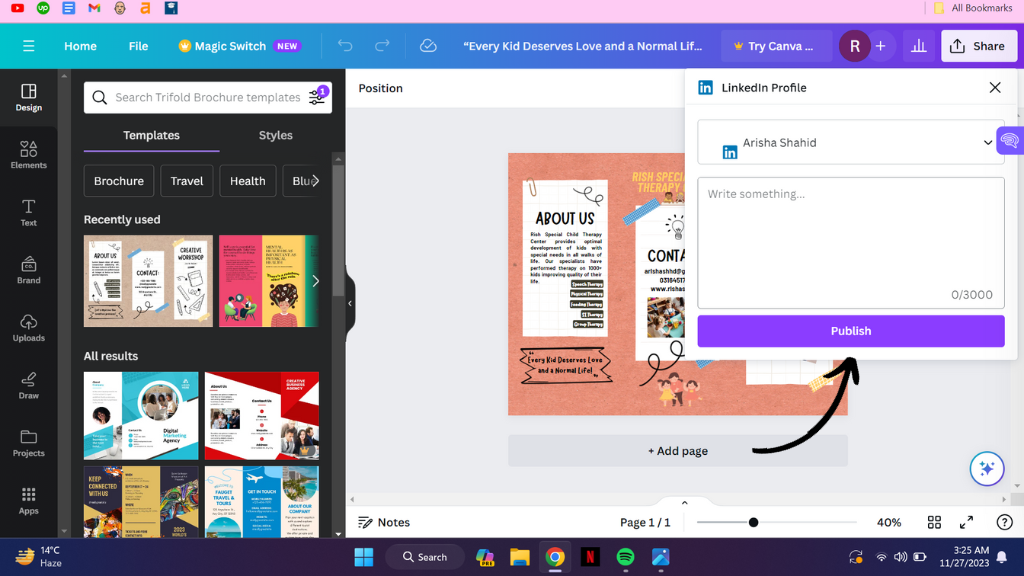
Task: Open the File menu
Action: pyautogui.click(x=138, y=46)
